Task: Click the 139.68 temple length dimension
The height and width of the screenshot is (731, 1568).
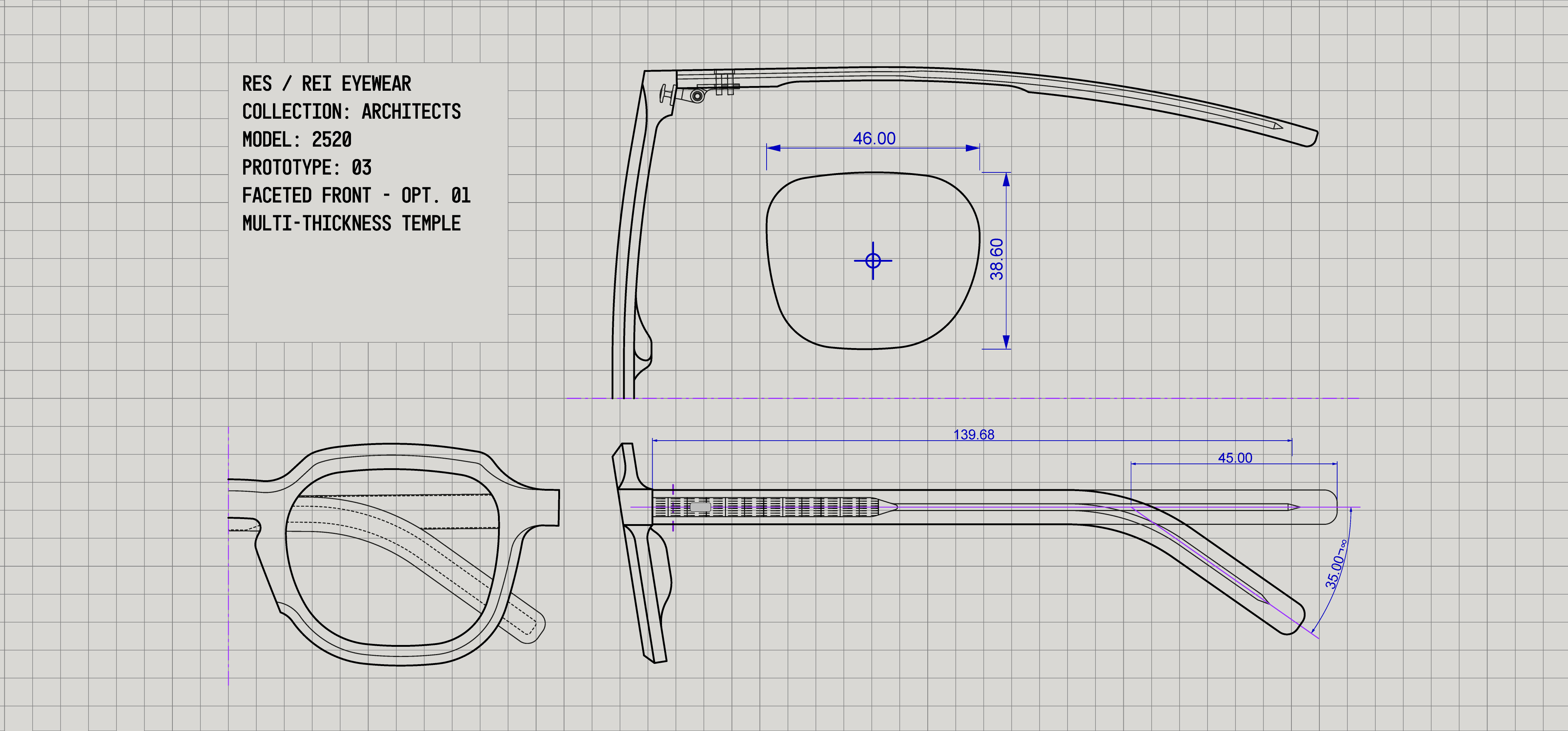Action: 973,434
